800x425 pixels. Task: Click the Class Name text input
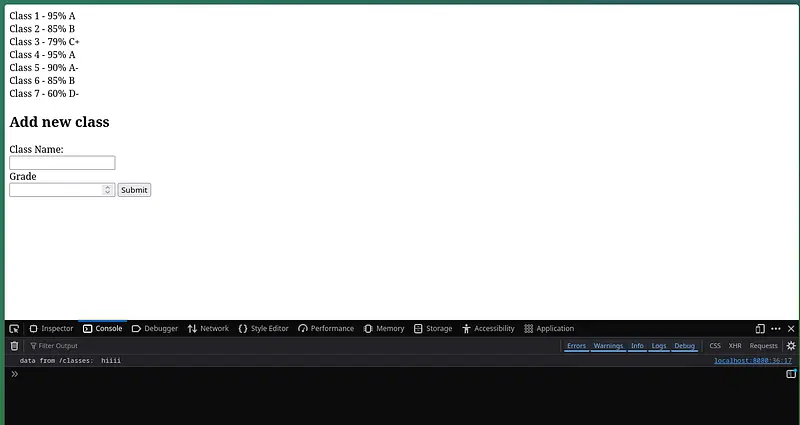[x=62, y=163]
